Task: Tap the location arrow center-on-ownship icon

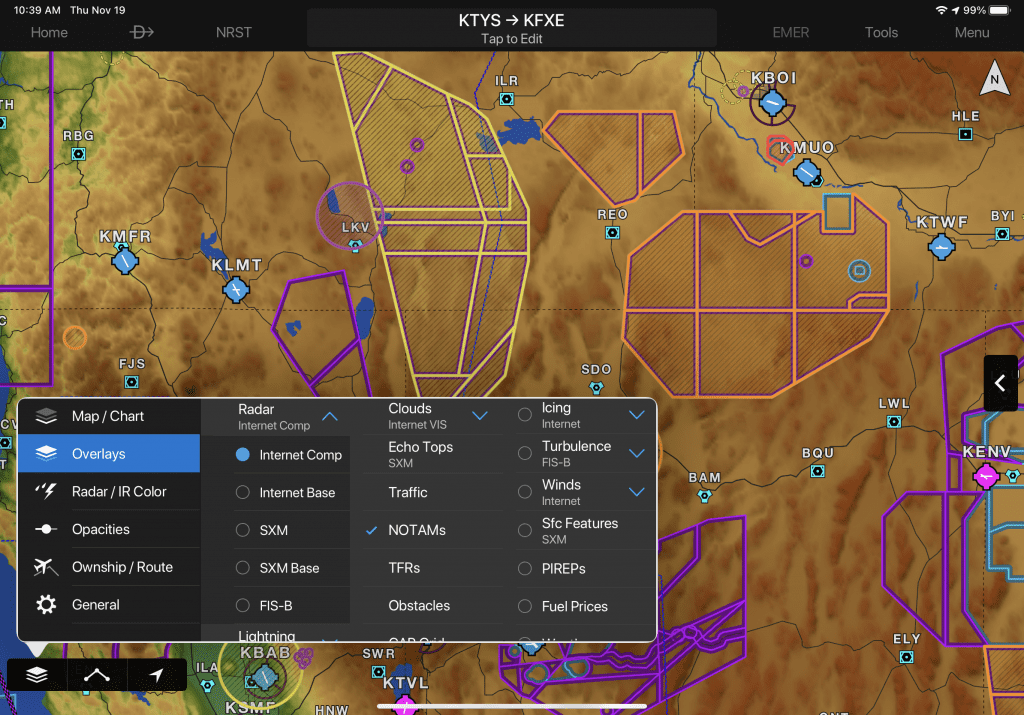Action: 156,675
